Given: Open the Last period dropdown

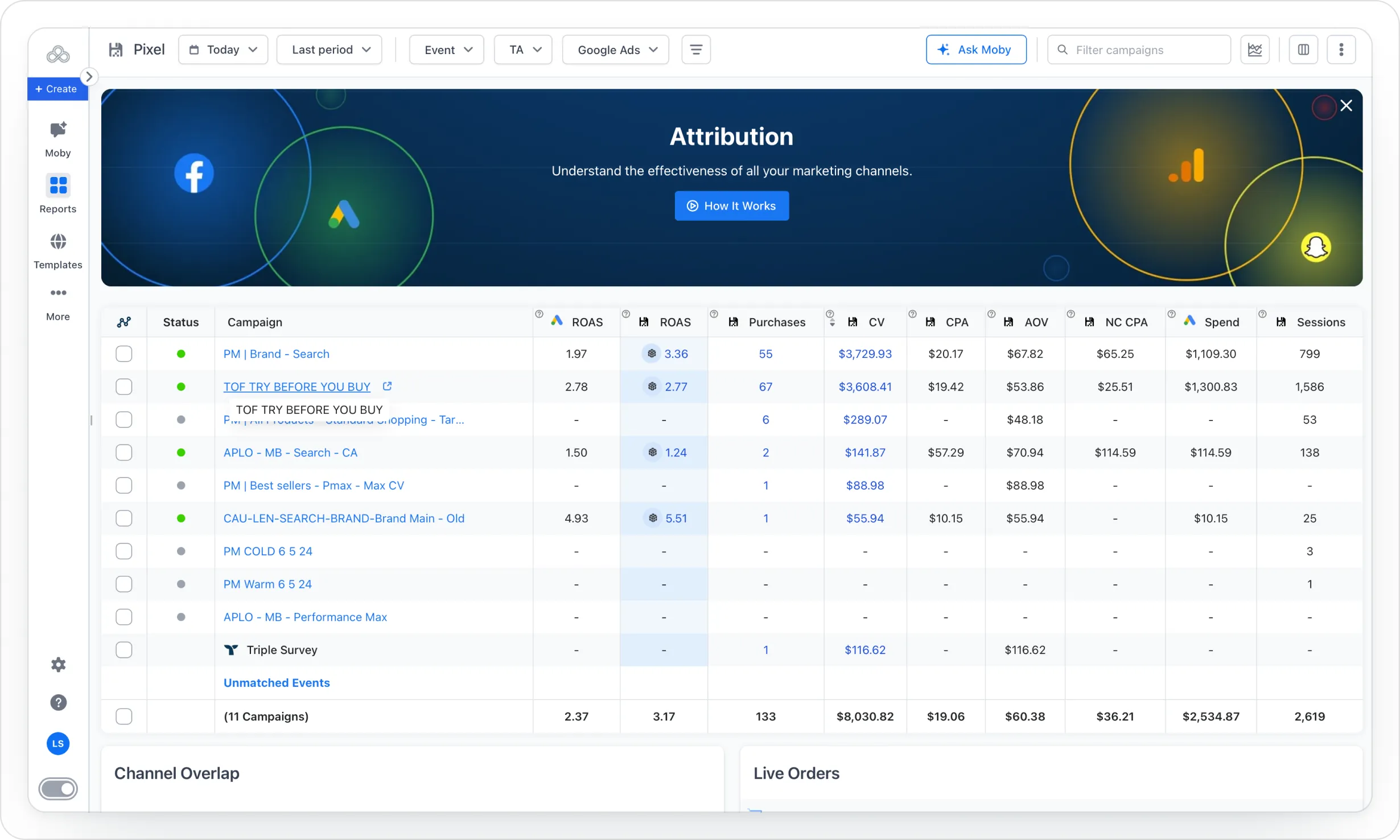Looking at the screenshot, I should click(330, 50).
